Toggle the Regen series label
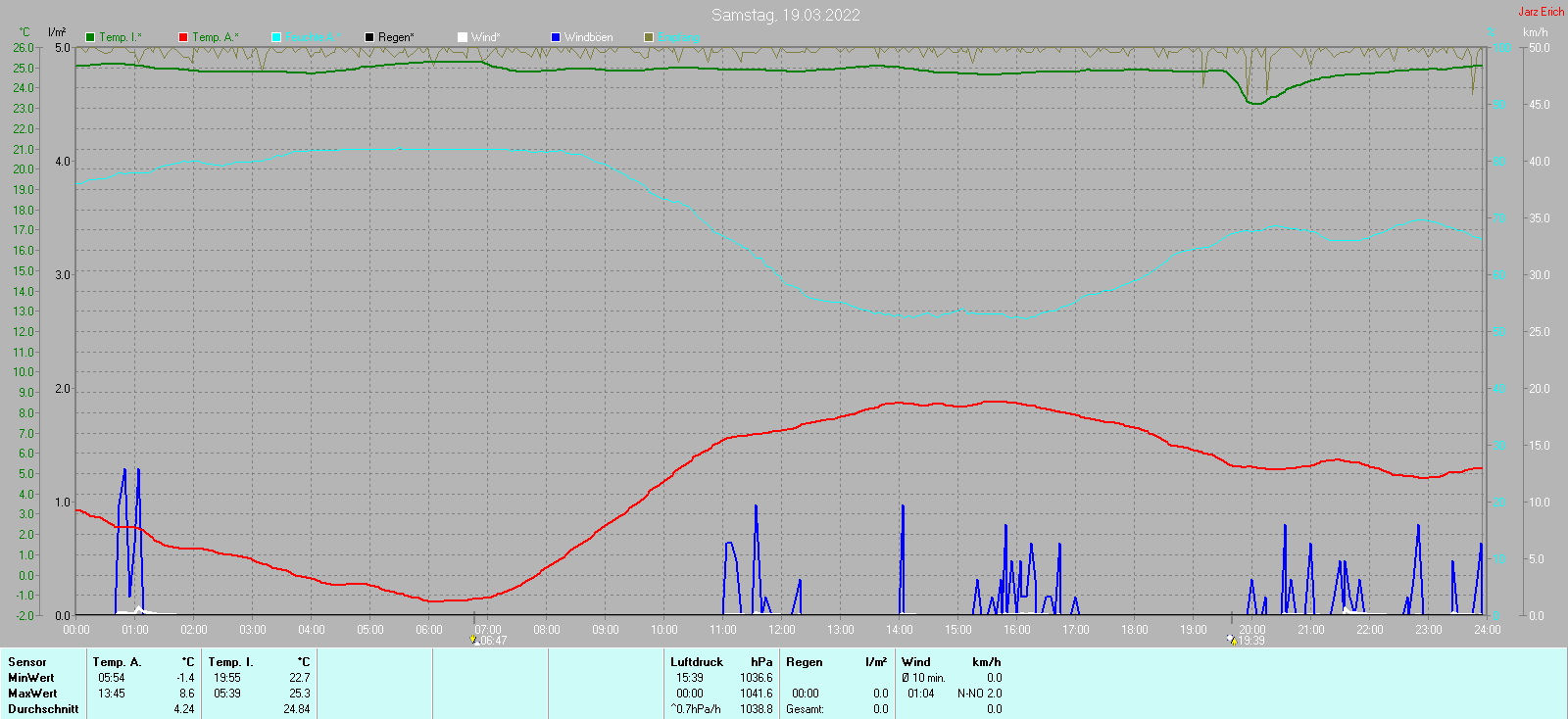This screenshot has height=719, width=1568. 396,37
